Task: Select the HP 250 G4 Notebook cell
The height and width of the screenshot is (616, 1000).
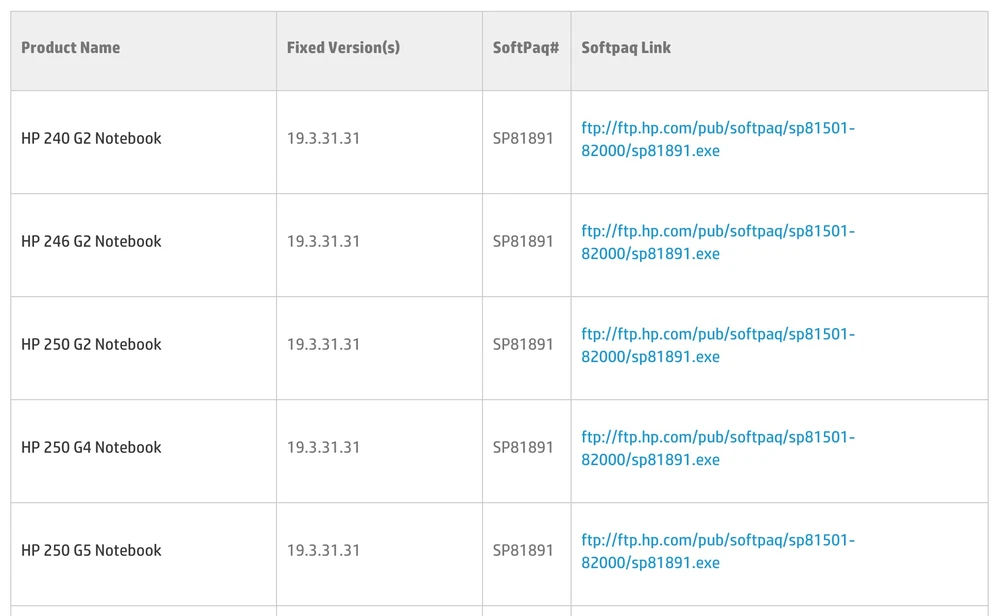Action: (91, 448)
